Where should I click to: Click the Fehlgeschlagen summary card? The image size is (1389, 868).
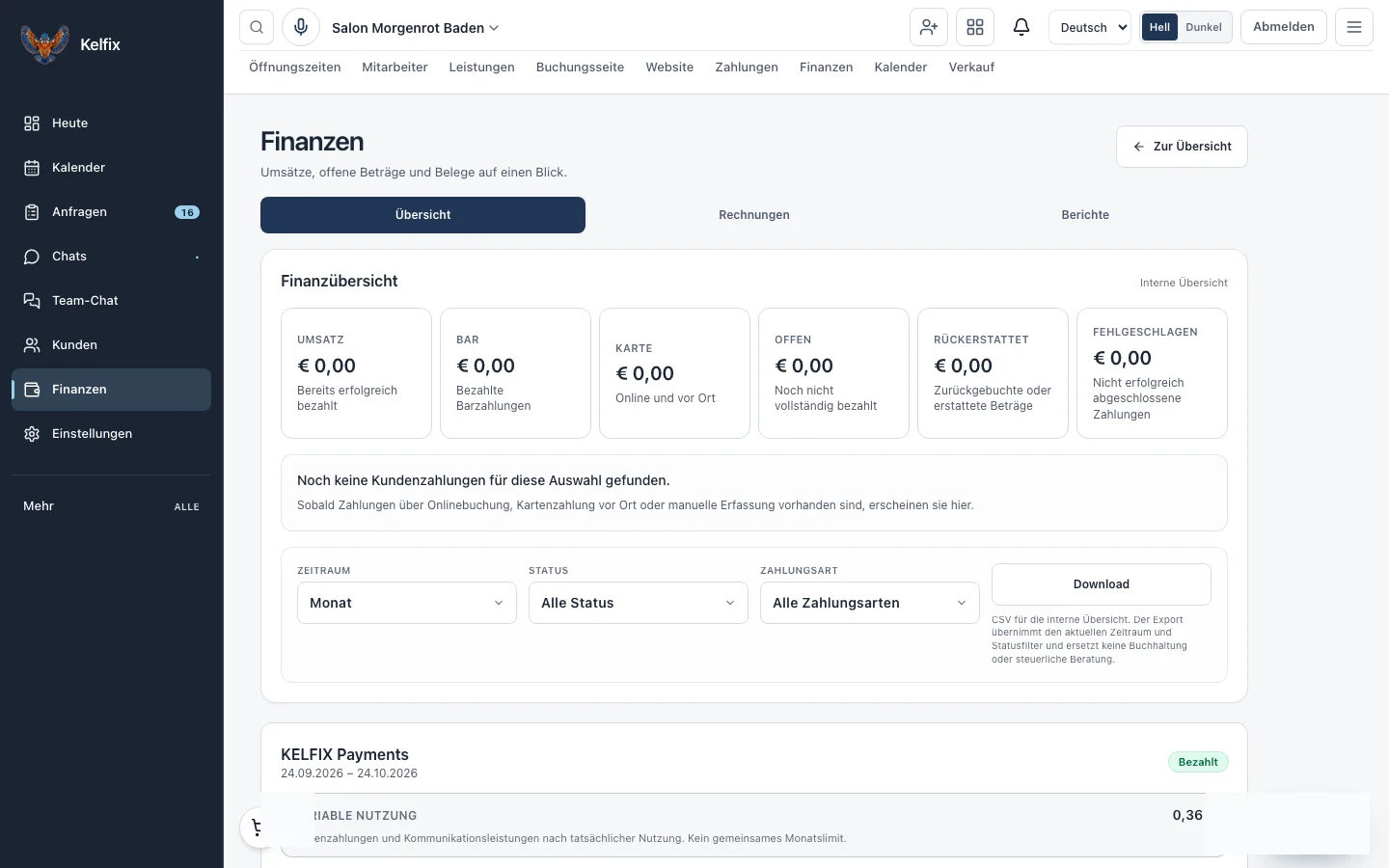(x=1152, y=373)
